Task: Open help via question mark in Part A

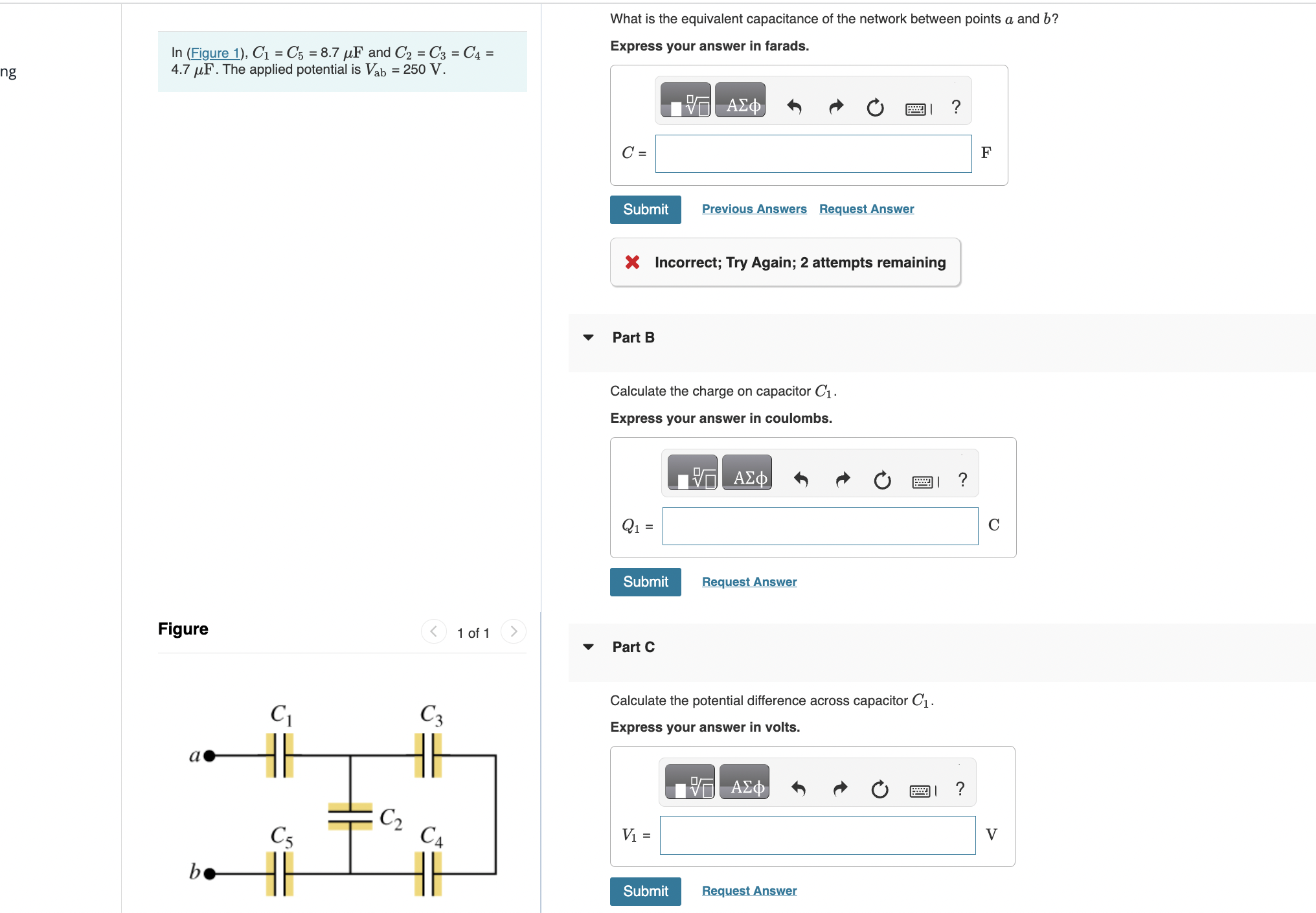Action: pos(955,107)
